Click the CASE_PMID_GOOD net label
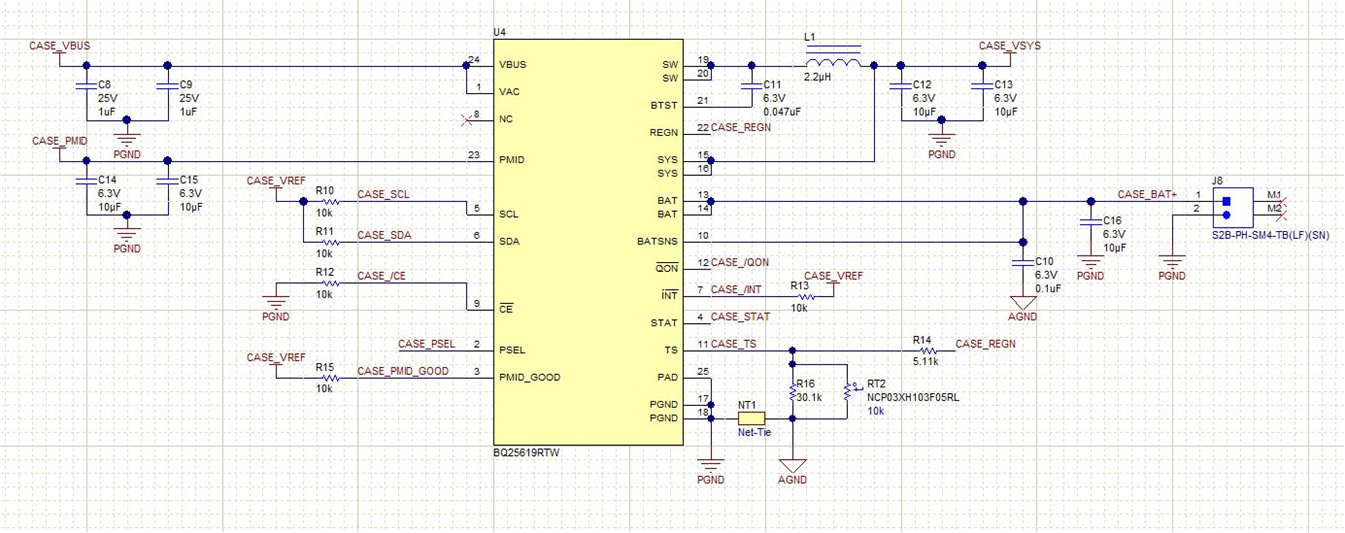The image size is (1345, 533). [x=403, y=371]
